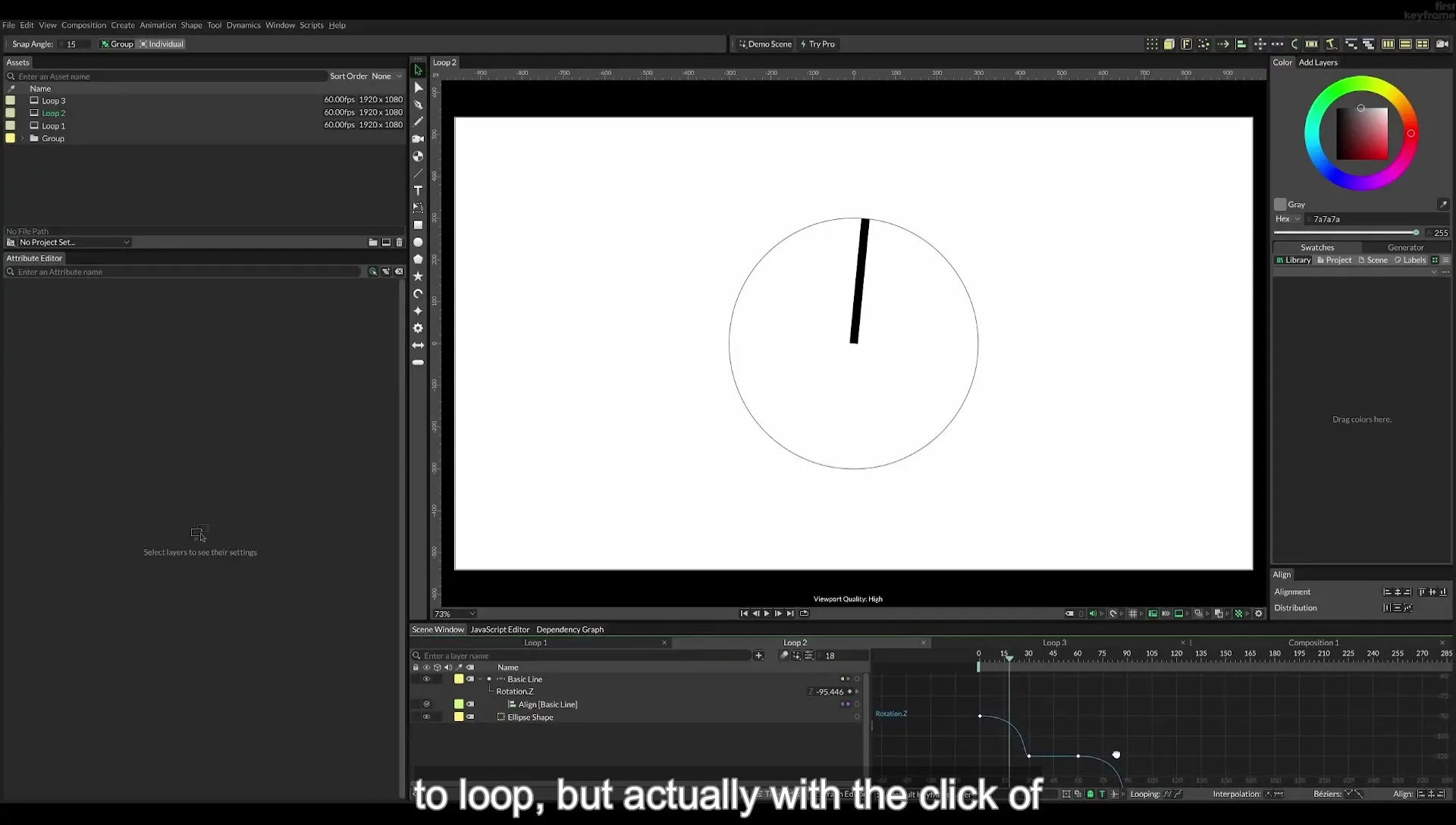Switch to Dependency Graph tab
This screenshot has width=1456, height=825.
tap(570, 629)
